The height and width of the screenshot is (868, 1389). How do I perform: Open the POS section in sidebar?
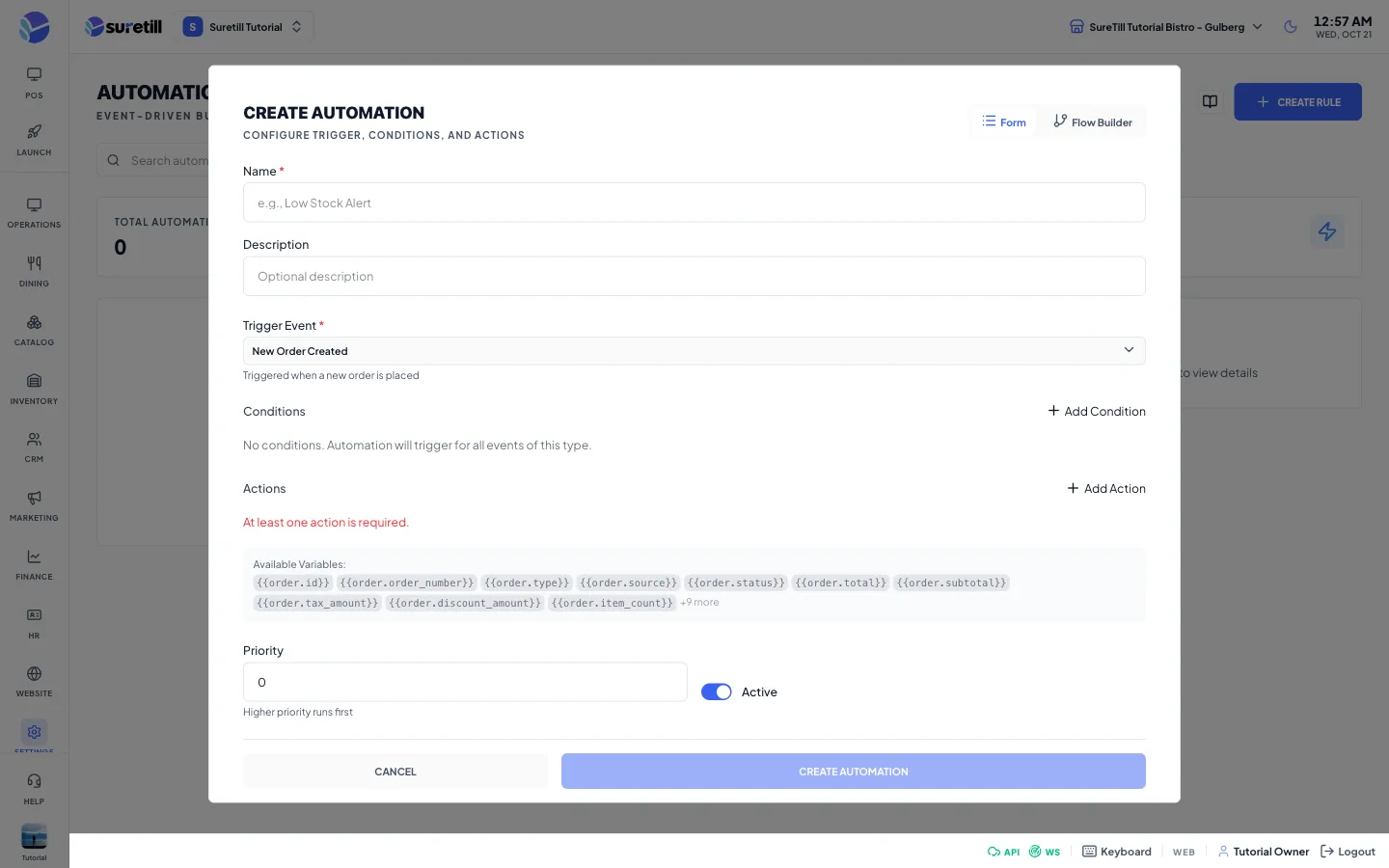34,83
